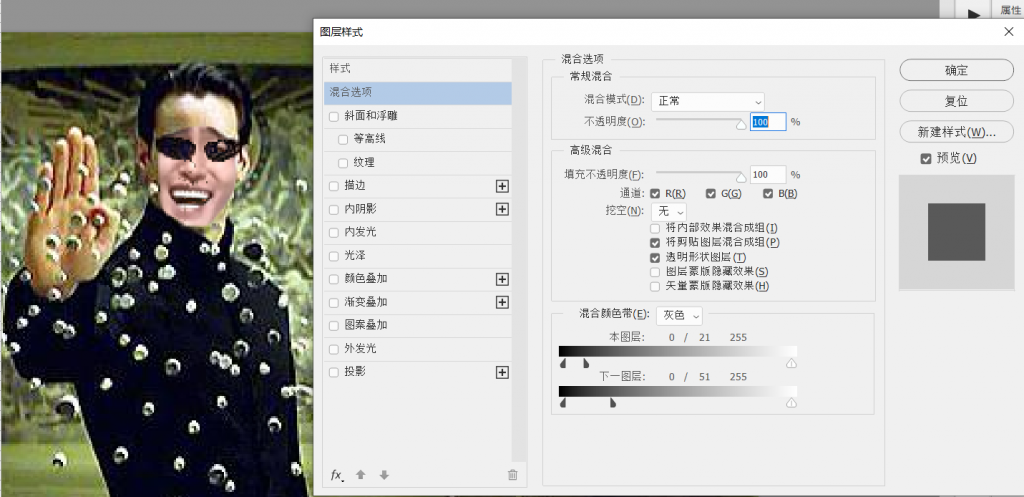Click the move effect up arrow
1024x497 pixels.
[x=361, y=475]
